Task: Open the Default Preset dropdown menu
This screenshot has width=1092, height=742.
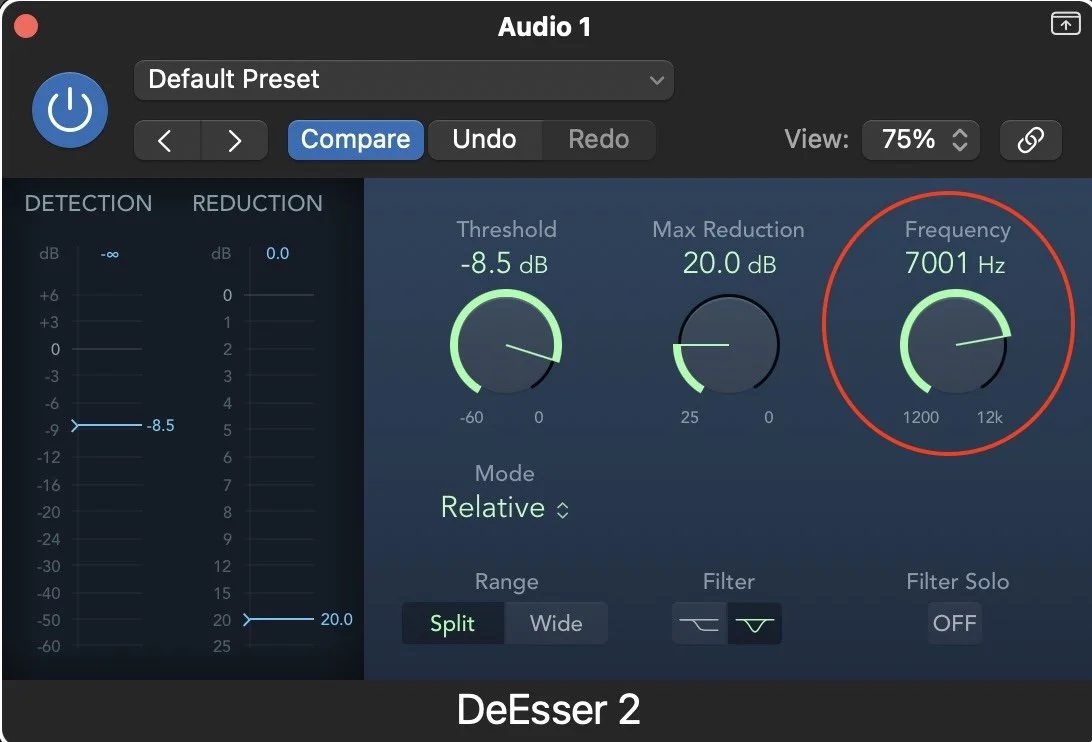Action: 404,80
